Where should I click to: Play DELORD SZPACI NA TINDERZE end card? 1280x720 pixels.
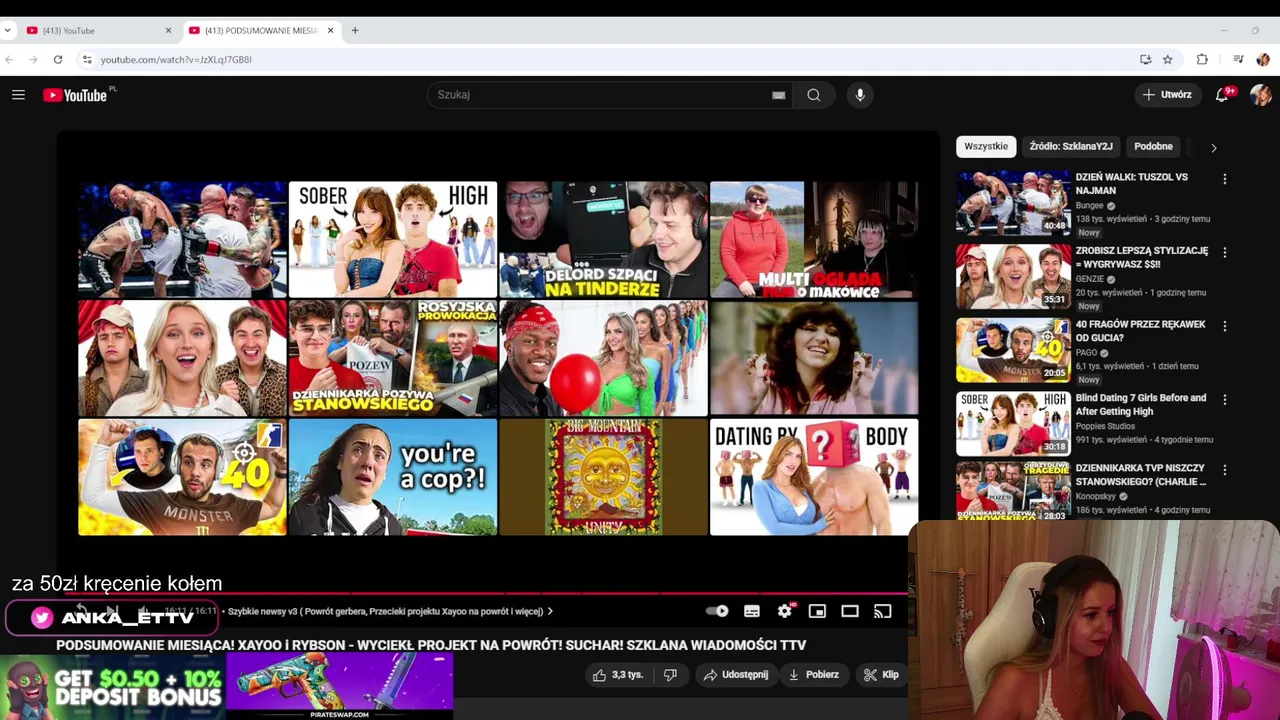click(603, 239)
